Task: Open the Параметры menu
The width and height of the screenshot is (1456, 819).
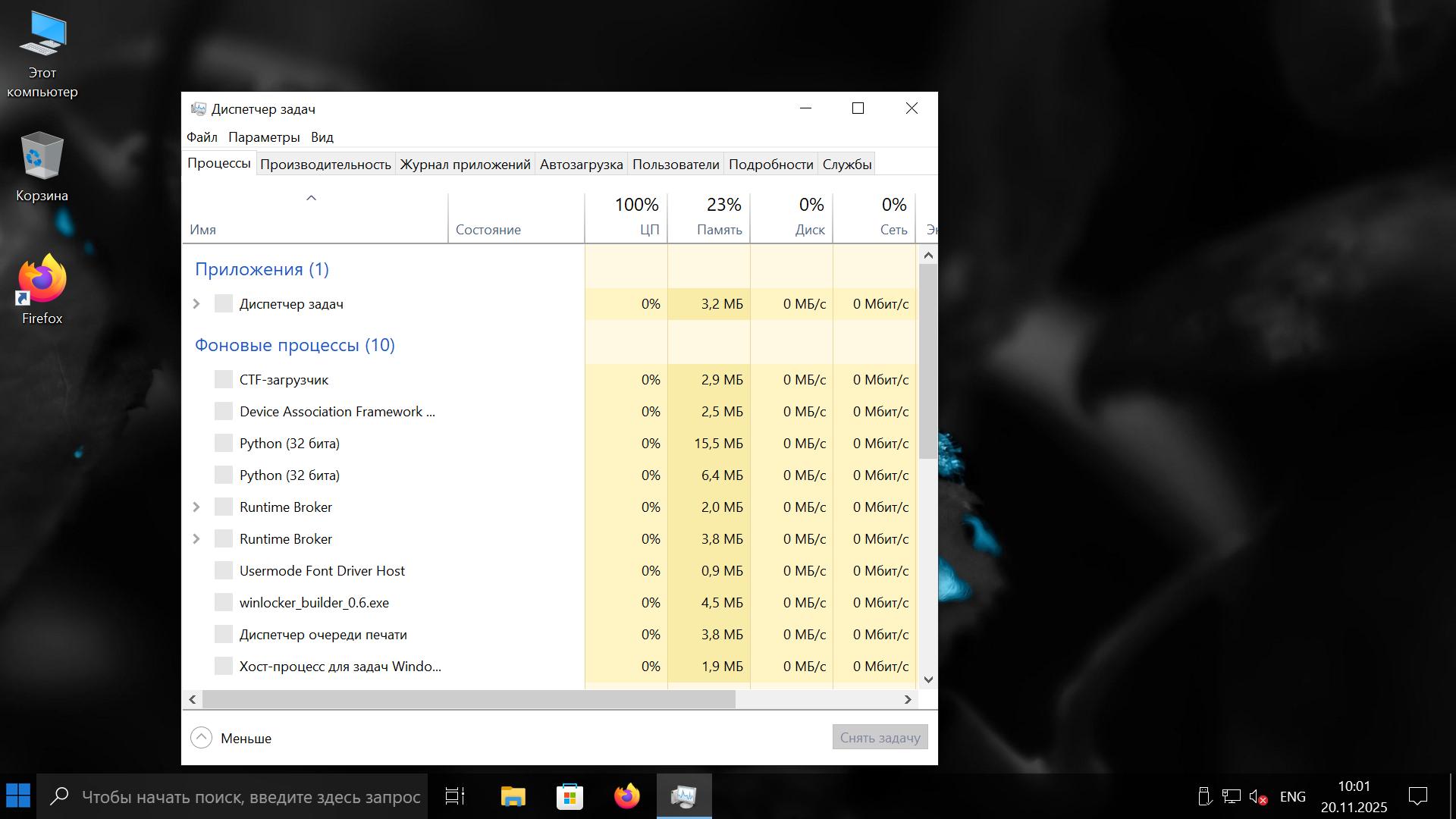Action: [x=264, y=137]
